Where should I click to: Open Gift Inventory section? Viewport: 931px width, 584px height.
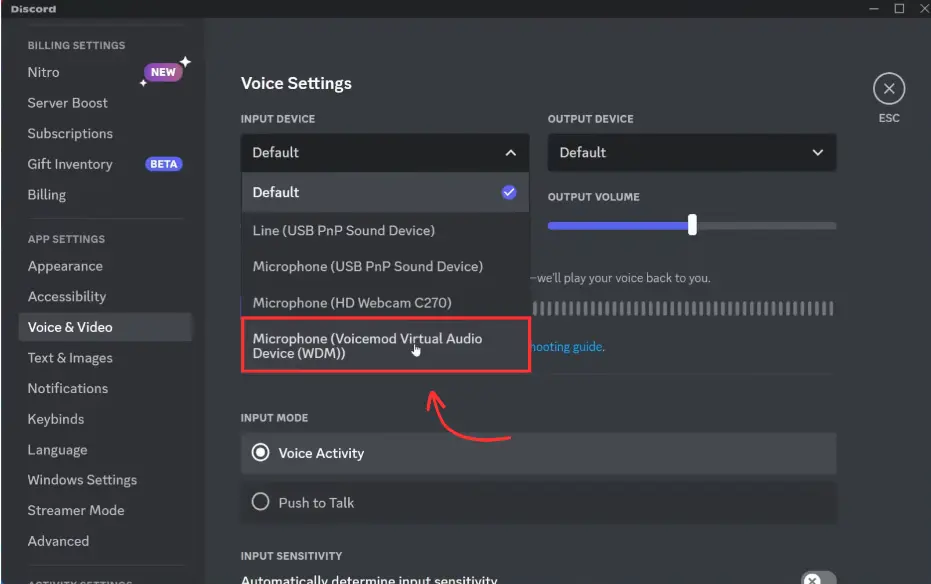point(70,164)
